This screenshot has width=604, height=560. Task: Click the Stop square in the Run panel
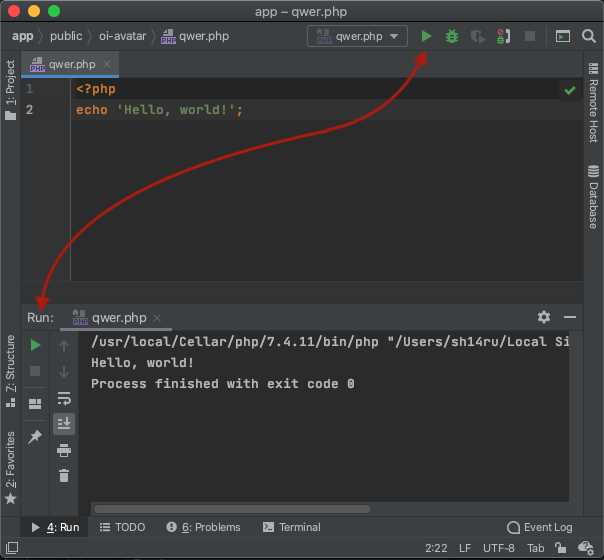pos(35,371)
